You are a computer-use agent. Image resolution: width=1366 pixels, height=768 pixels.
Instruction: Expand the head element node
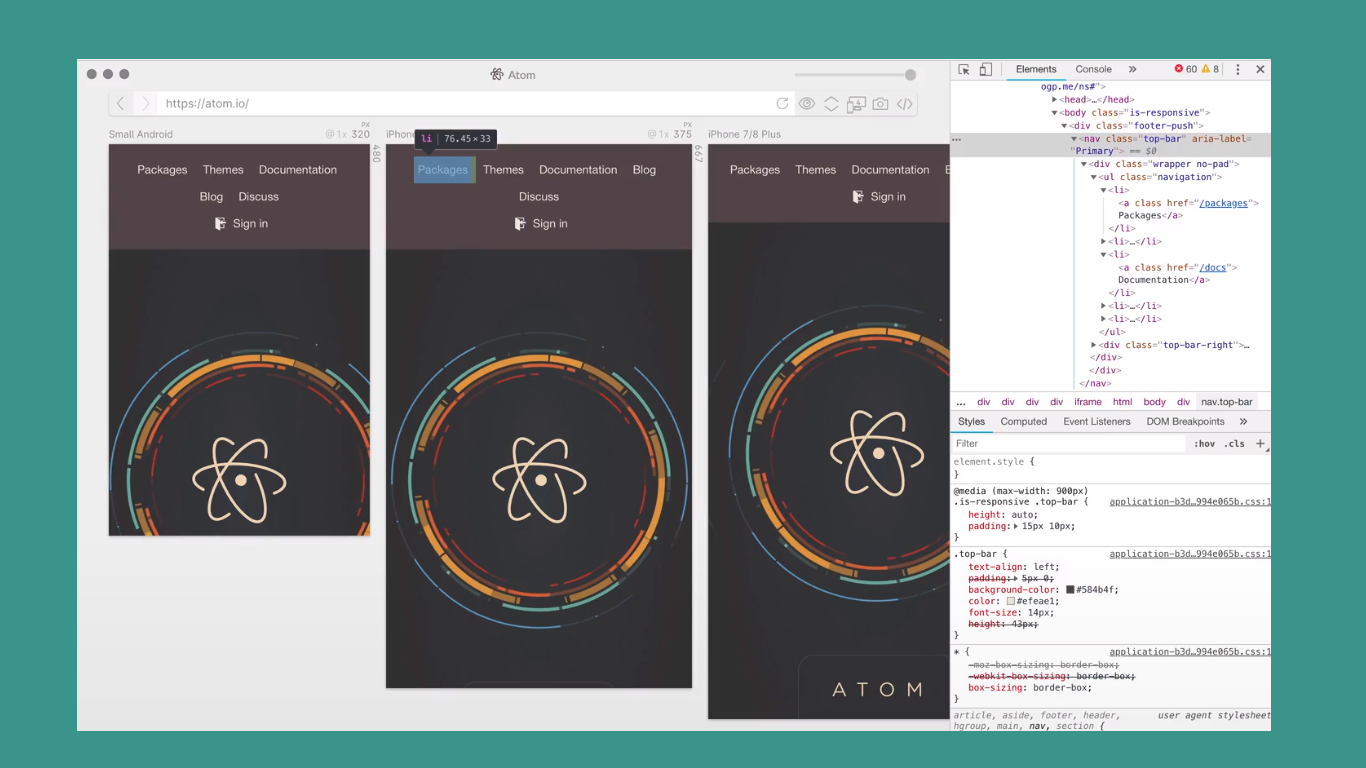tap(1055, 100)
